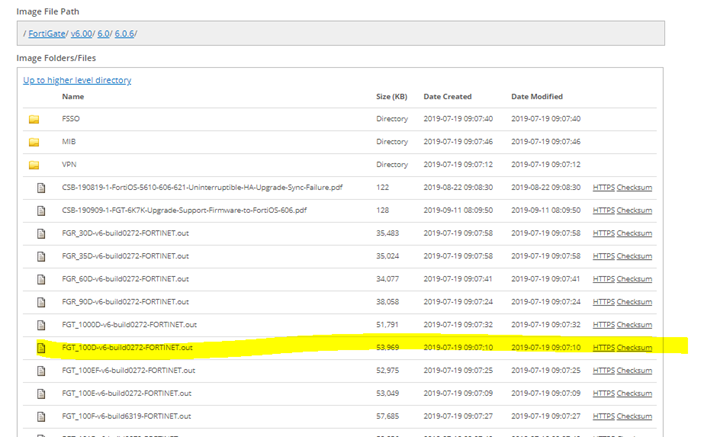Image resolution: width=704 pixels, height=437 pixels.
Task: Download CSB-190909-1 PDF via HTTPS
Action: tap(603, 210)
